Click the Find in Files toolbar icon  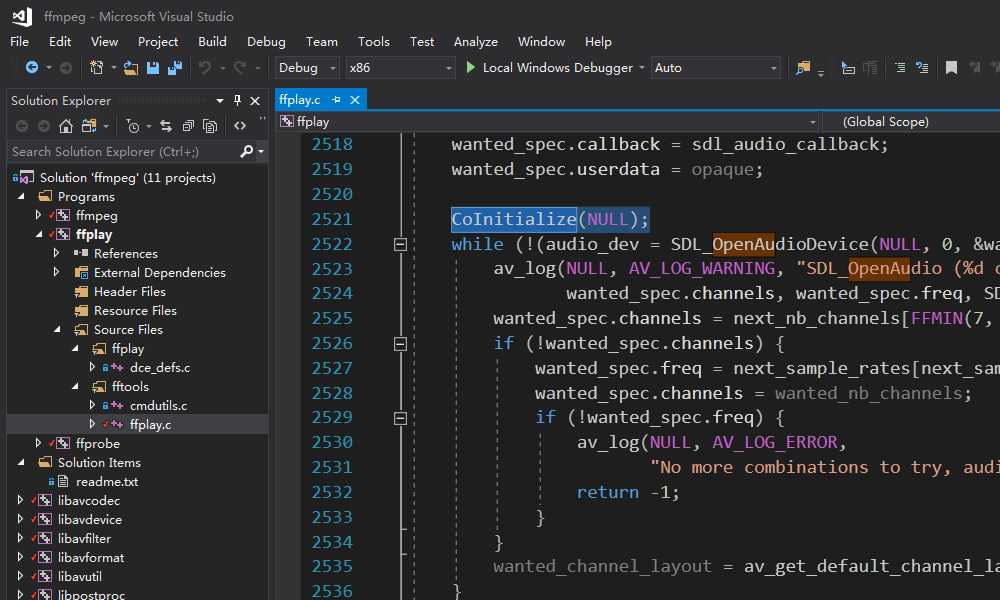[x=803, y=68]
